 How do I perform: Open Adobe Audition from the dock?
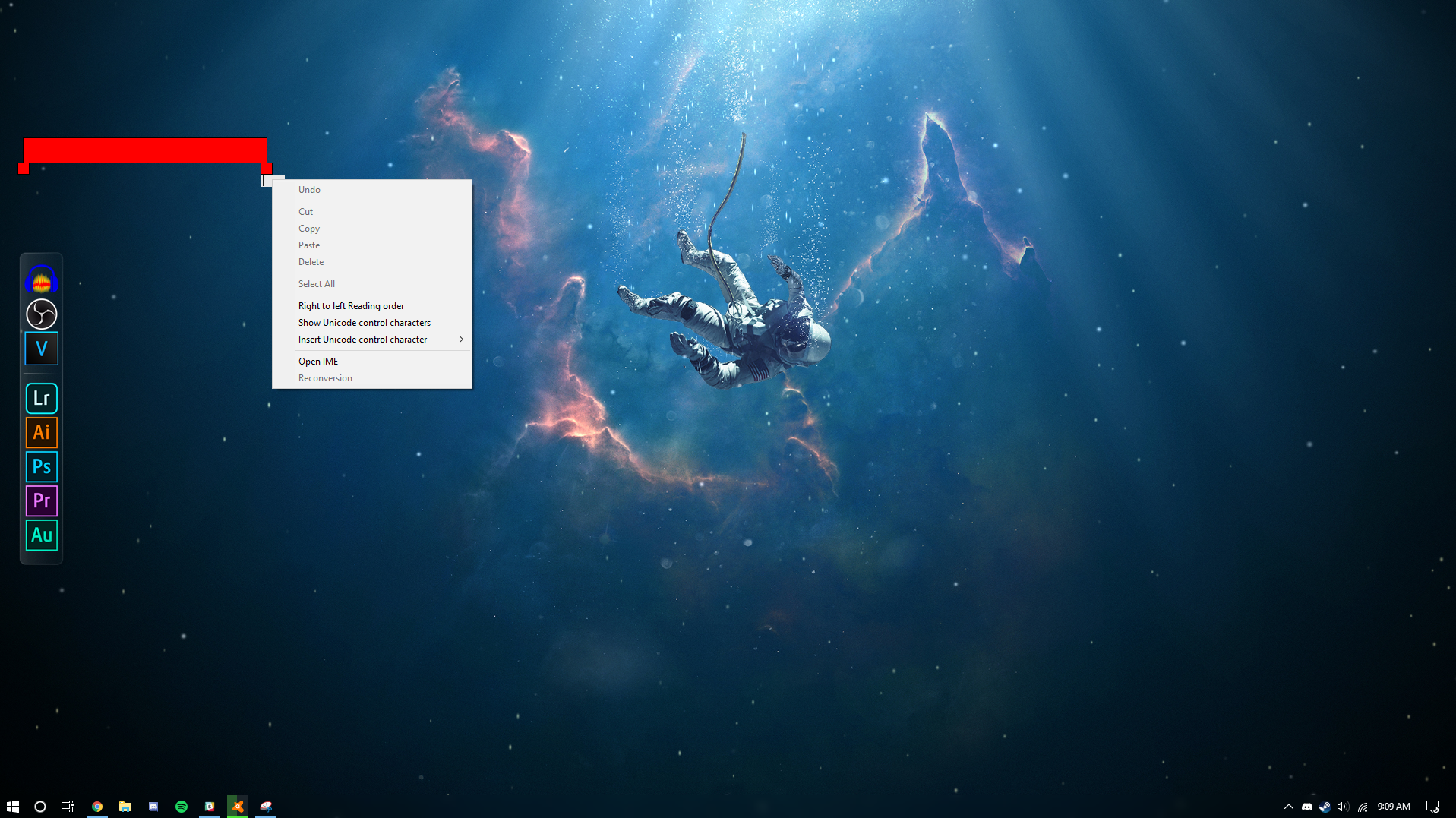click(x=42, y=535)
